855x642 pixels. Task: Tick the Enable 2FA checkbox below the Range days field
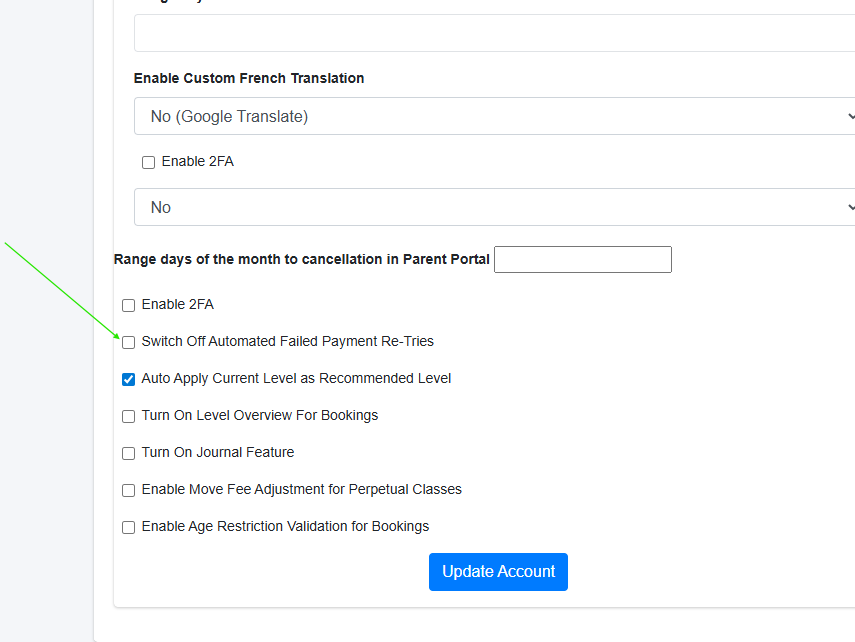tap(128, 305)
